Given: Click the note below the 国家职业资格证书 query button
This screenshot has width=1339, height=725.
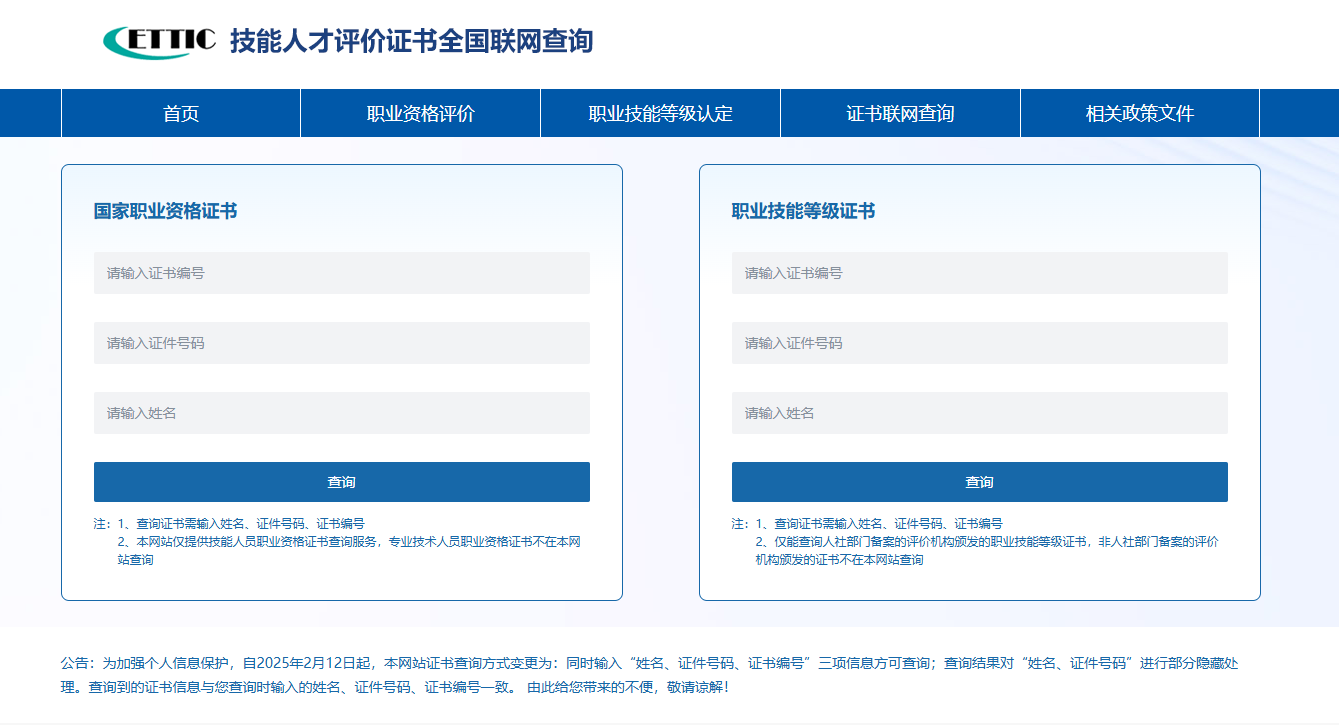Looking at the screenshot, I should (340, 541).
